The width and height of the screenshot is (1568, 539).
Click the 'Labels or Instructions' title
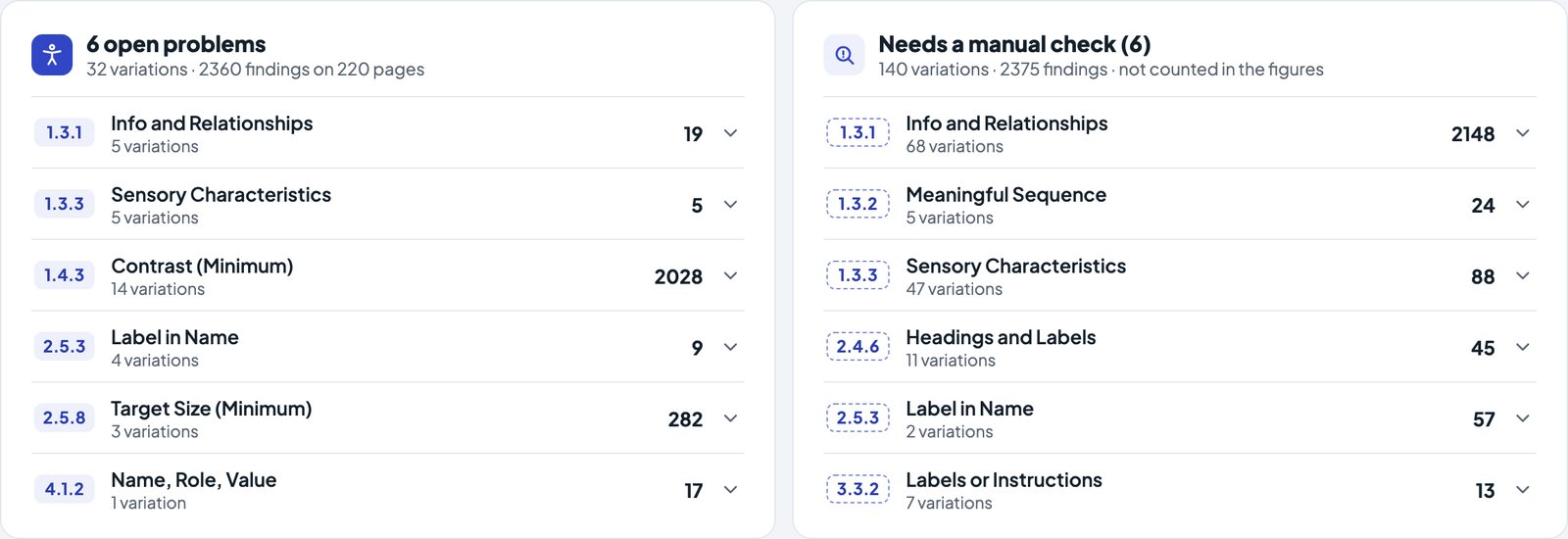point(1004,480)
